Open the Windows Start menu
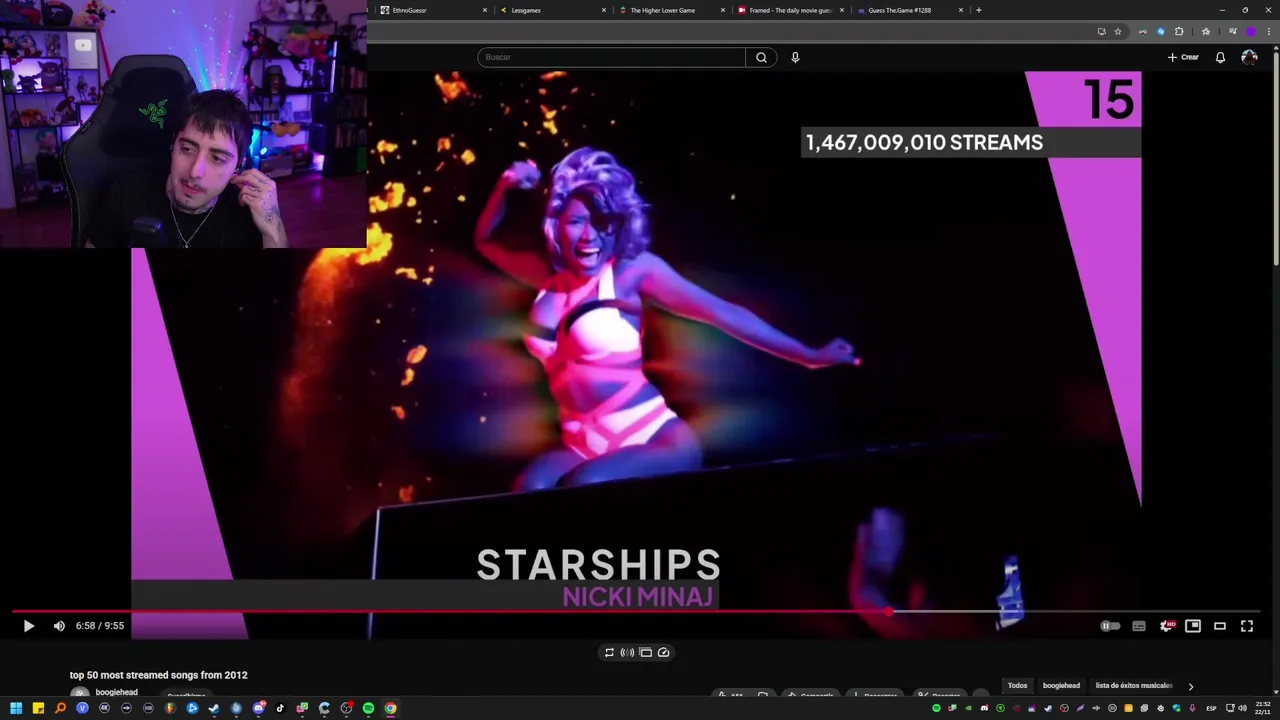 tap(16, 708)
